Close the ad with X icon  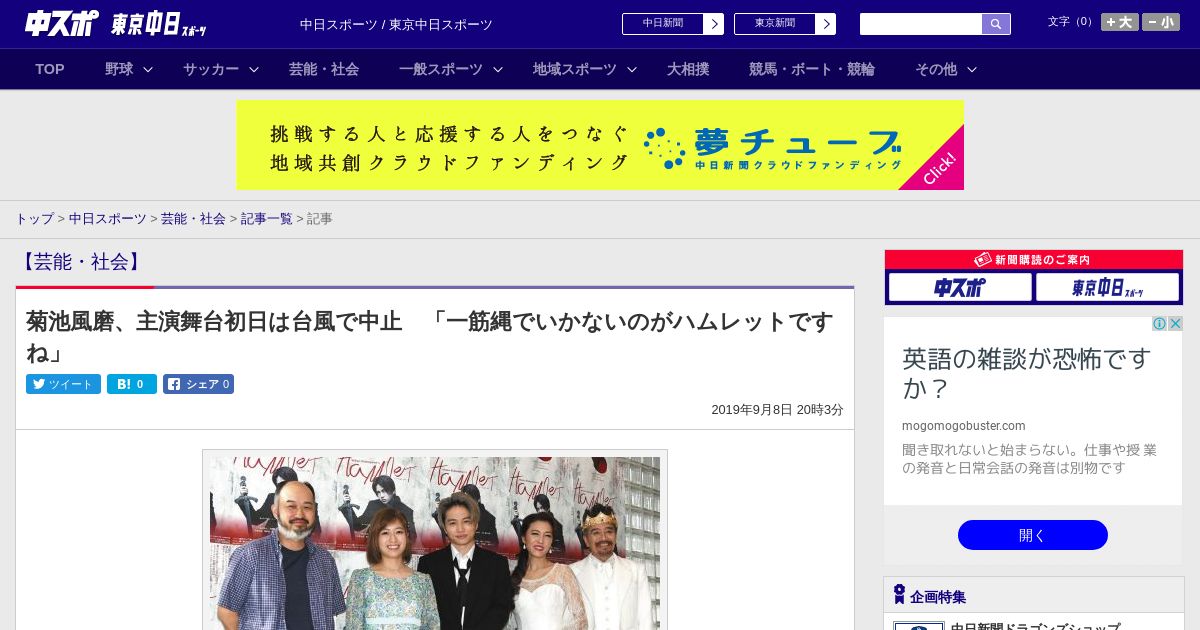point(1176,324)
